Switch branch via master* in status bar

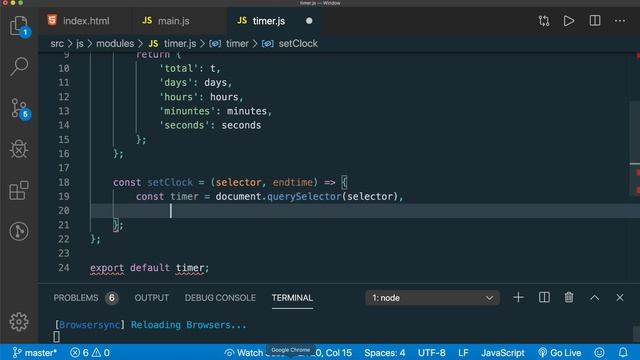click(35, 352)
